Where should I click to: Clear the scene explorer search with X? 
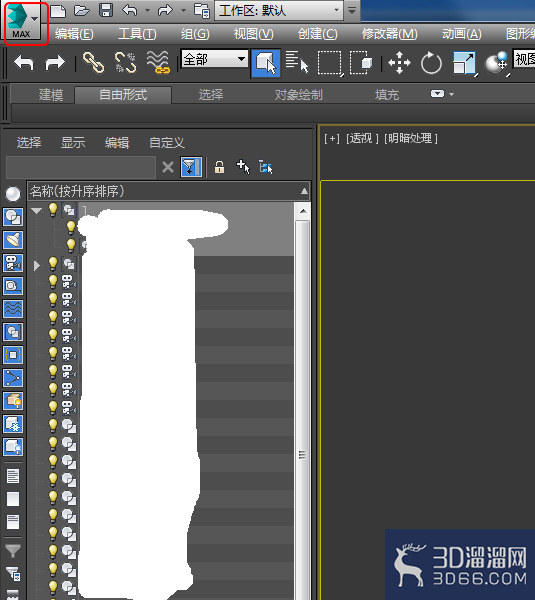click(168, 167)
